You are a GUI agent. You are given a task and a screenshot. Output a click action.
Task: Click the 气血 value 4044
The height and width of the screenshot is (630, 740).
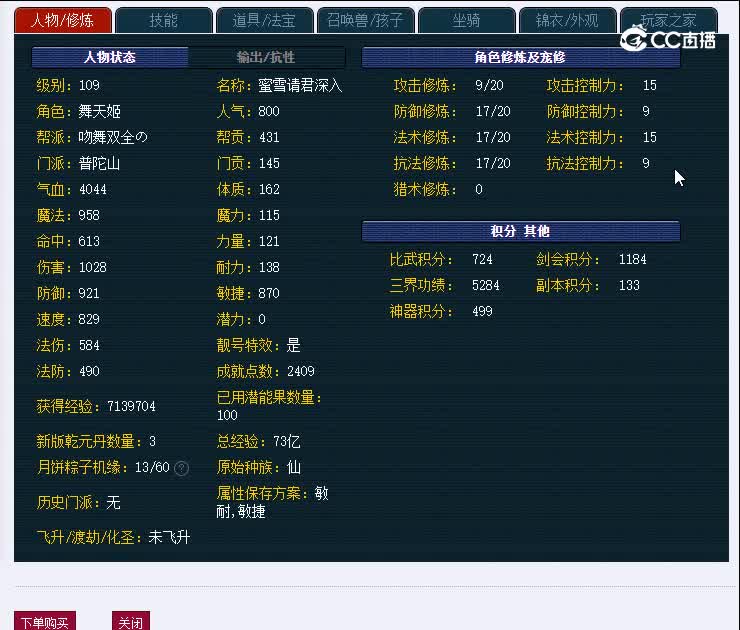(x=93, y=189)
